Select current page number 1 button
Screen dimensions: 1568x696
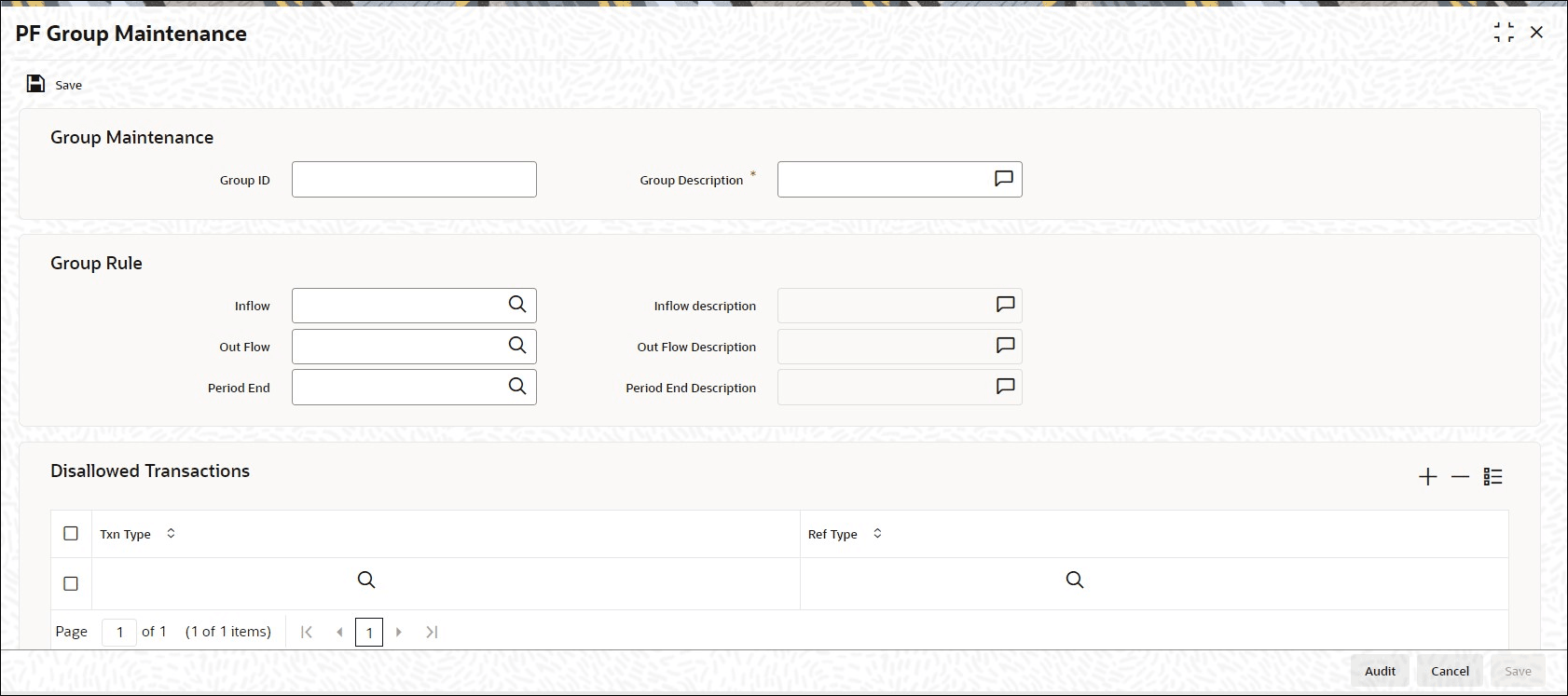tap(369, 633)
